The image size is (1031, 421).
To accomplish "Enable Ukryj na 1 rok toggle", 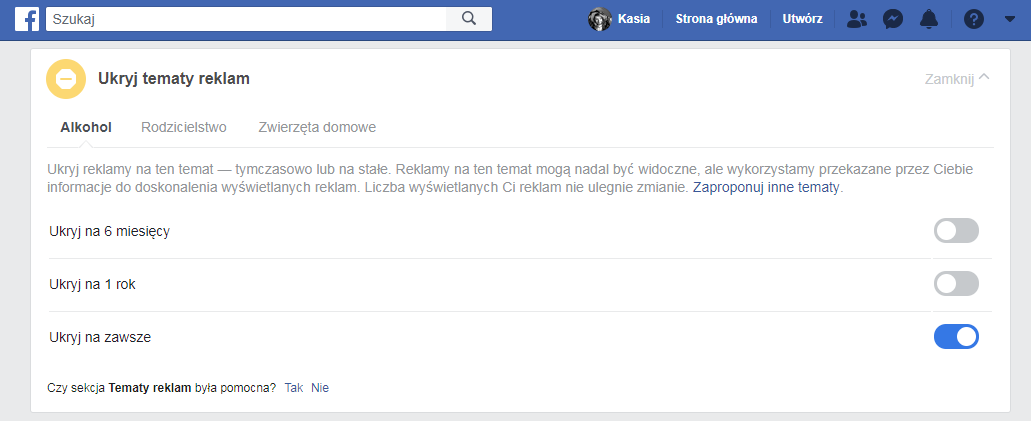I will (x=956, y=284).
